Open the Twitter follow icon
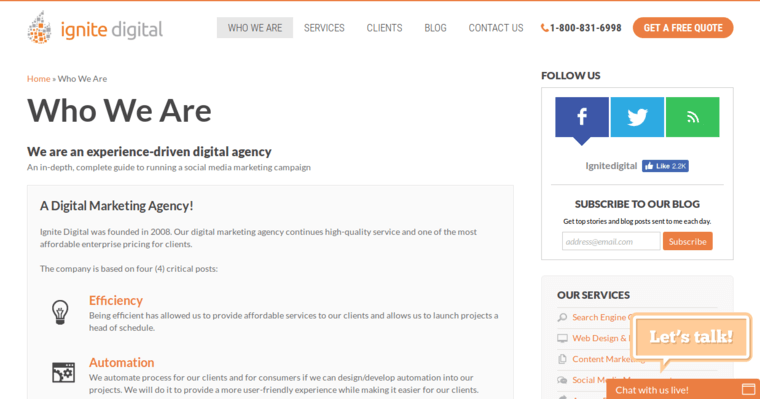 coord(637,117)
